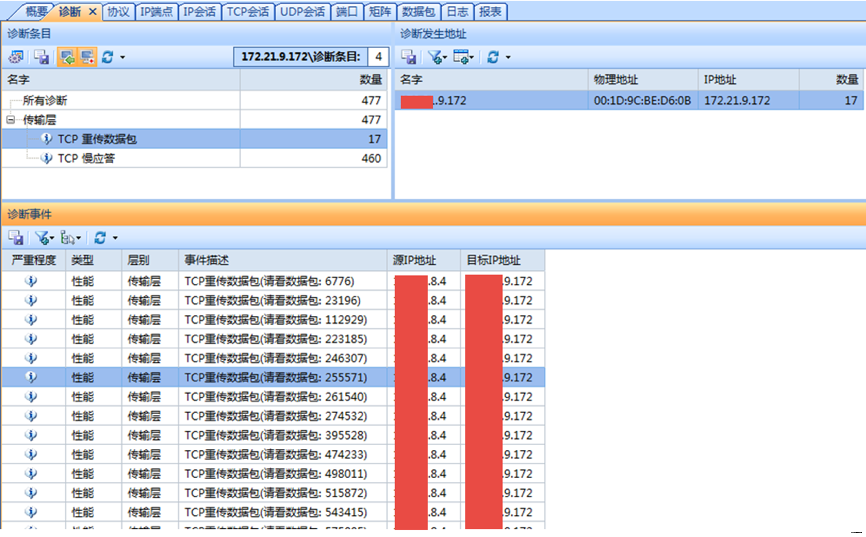This screenshot has width=866, height=537.
Task: Collapse the 传输层 tree node
Action: coord(10,119)
